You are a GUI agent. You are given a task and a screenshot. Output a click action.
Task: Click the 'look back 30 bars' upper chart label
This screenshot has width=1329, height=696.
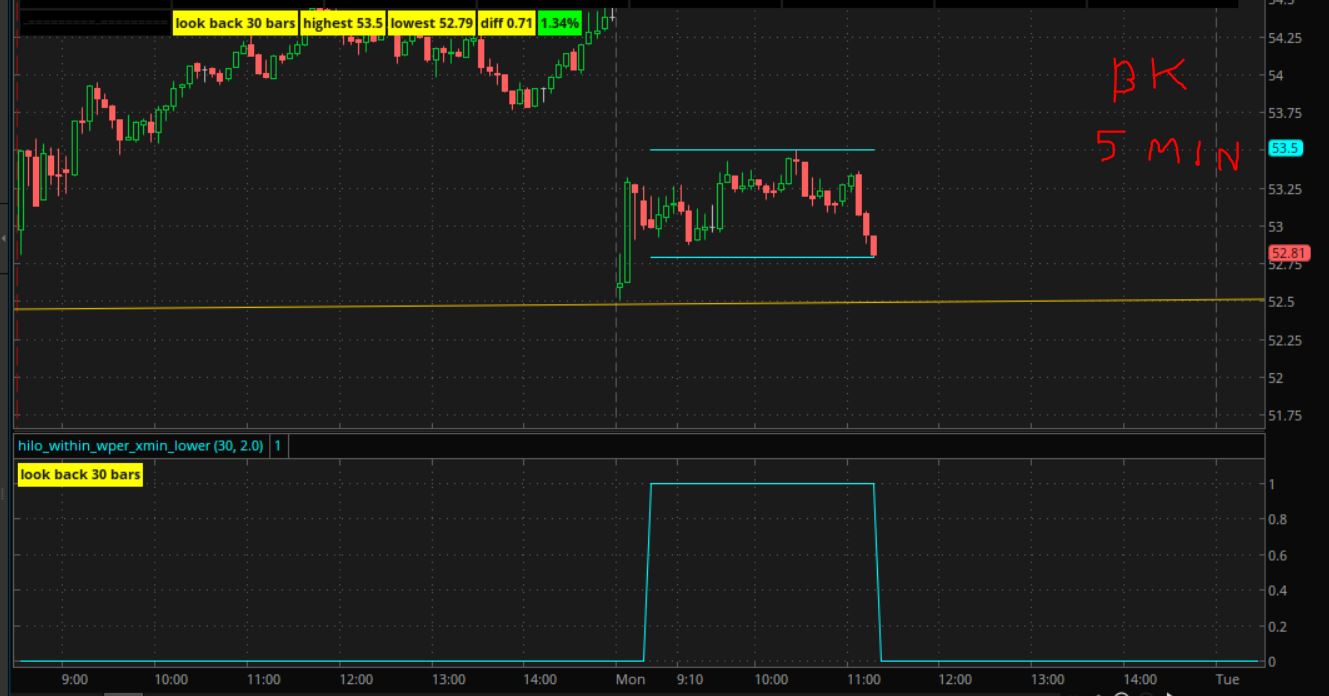[x=235, y=23]
